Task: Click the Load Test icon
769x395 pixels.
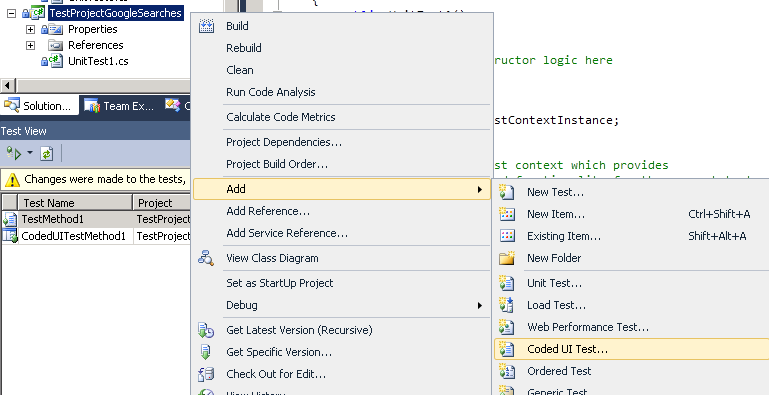Action: coord(507,305)
